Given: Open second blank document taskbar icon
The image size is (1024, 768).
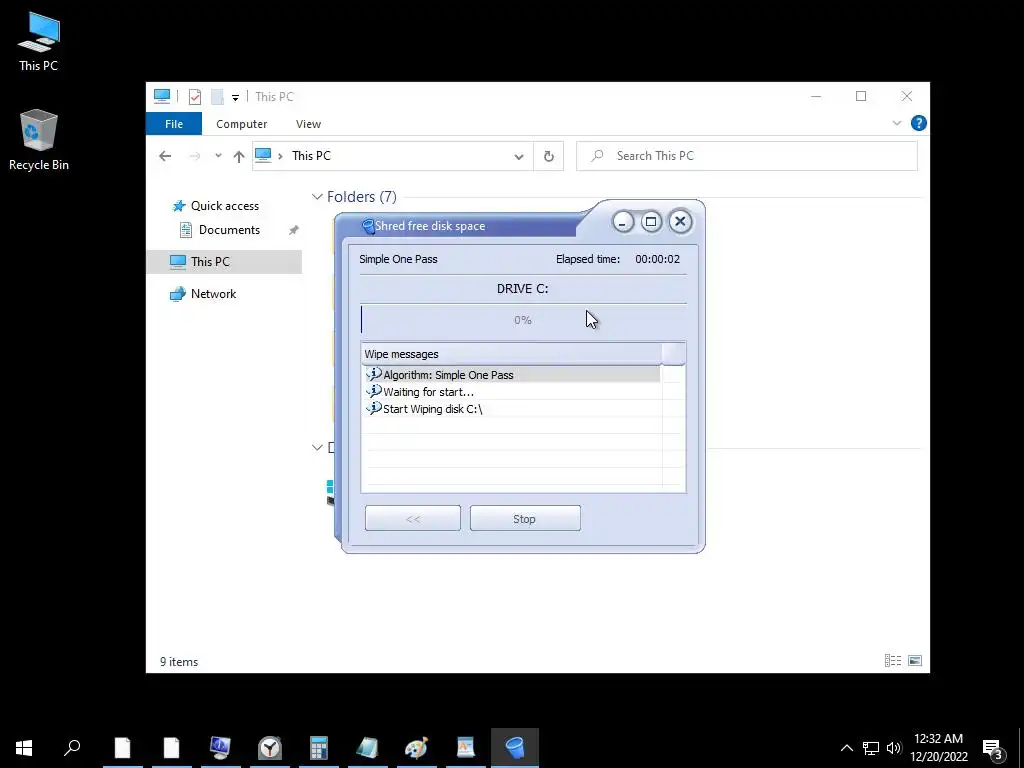Looking at the screenshot, I should coord(171,748).
